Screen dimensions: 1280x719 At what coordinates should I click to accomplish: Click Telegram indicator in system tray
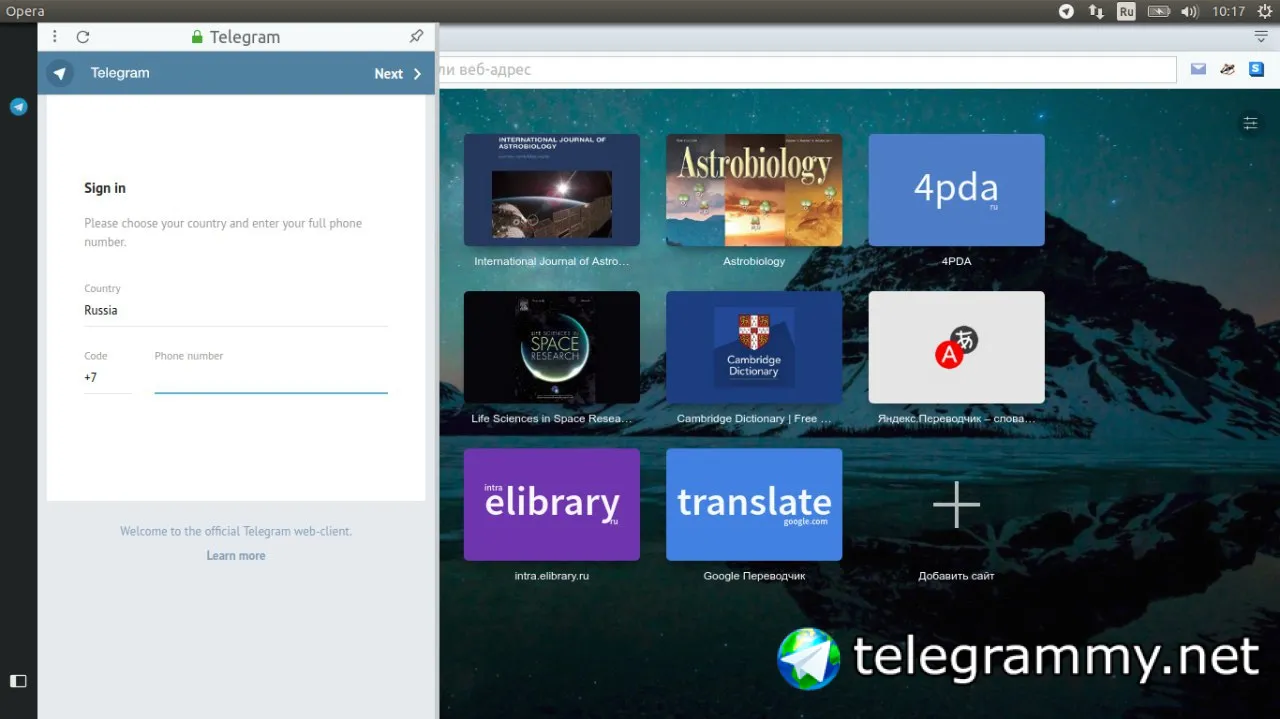click(x=1066, y=11)
